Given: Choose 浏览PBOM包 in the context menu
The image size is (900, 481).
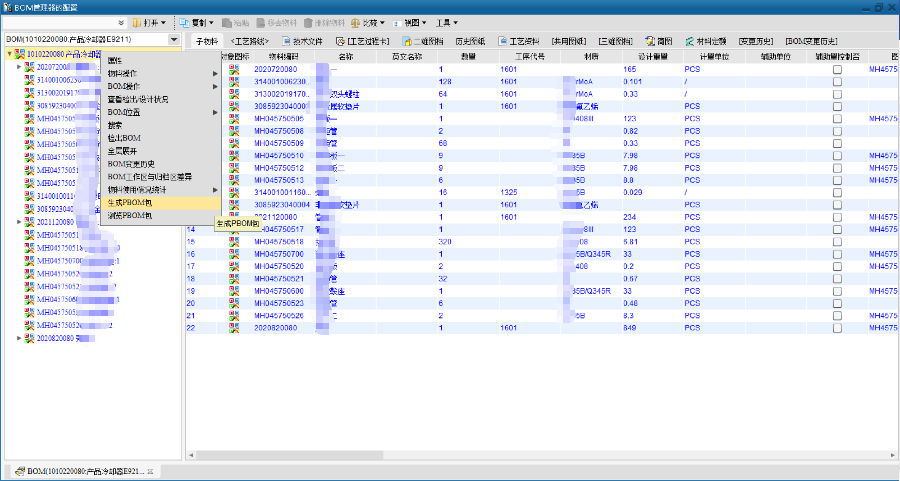Looking at the screenshot, I should tap(130, 215).
